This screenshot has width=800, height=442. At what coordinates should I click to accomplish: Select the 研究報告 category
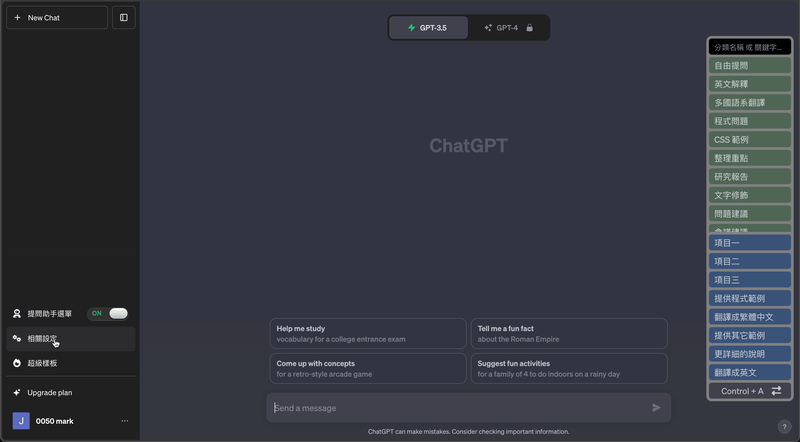(749, 177)
